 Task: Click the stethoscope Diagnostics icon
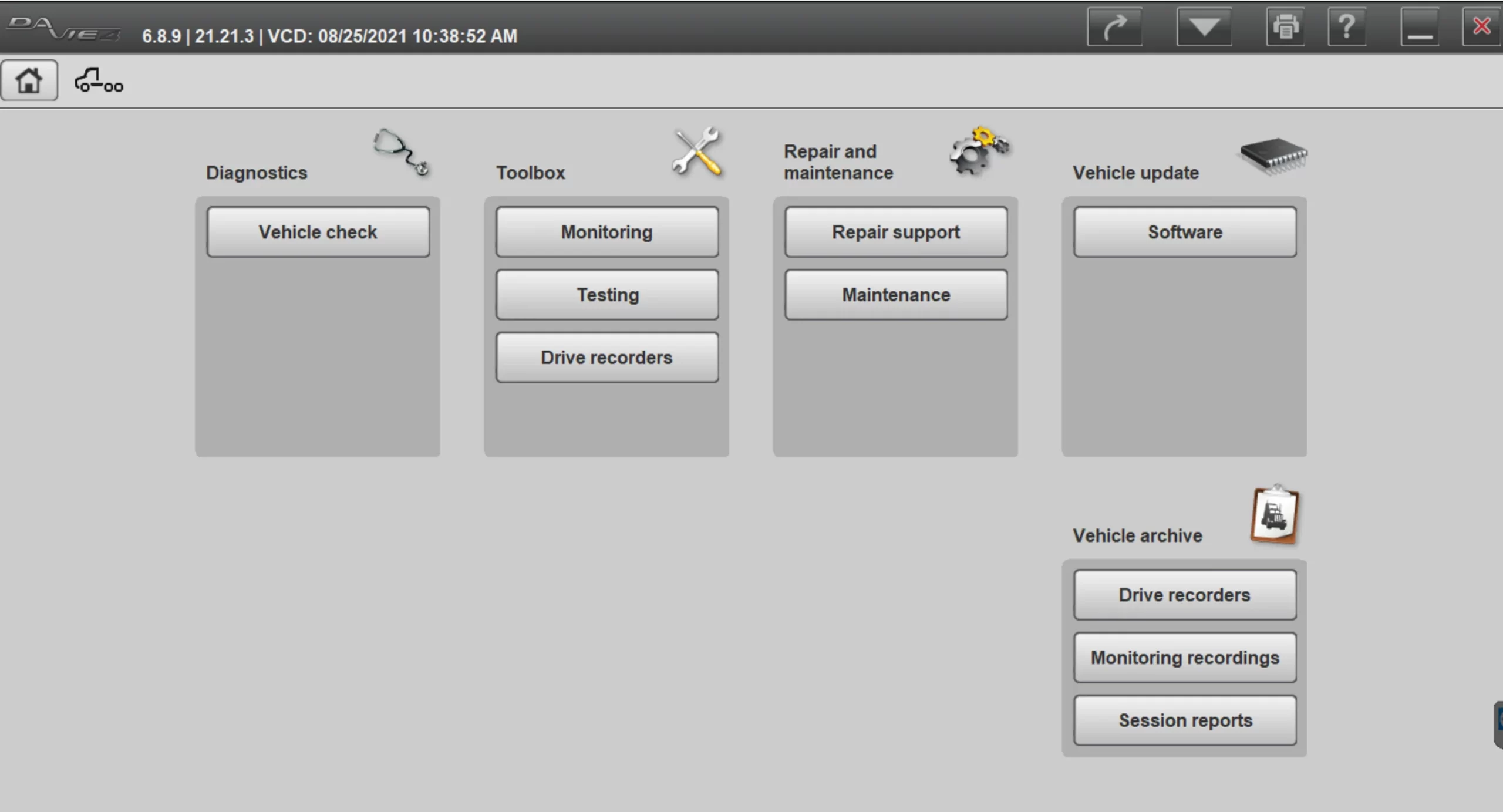click(401, 152)
